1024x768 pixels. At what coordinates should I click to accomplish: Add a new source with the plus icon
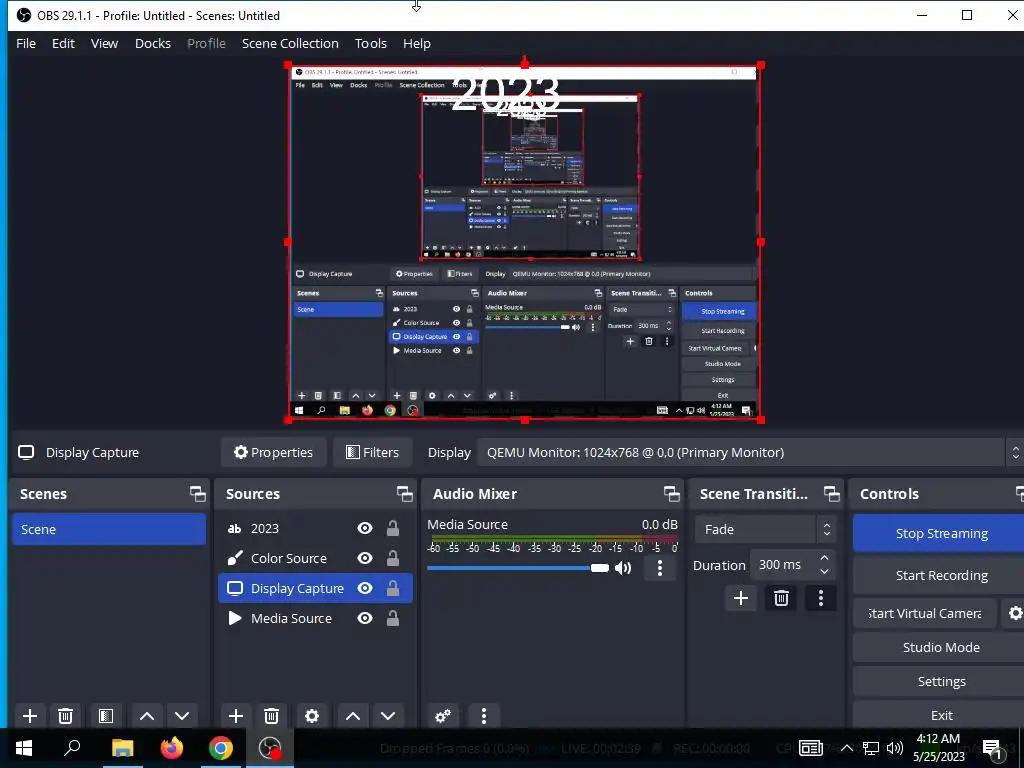236,716
